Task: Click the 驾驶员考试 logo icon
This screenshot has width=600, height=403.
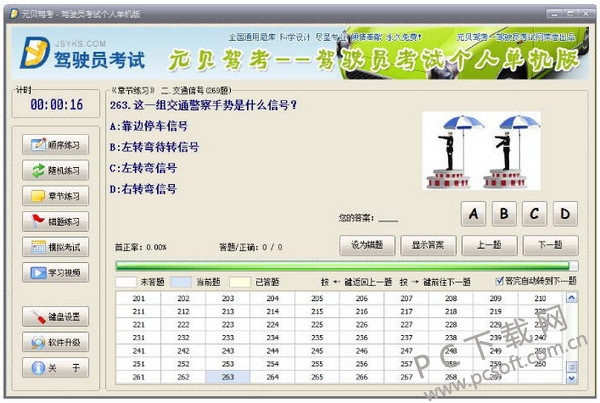Action: (35, 52)
